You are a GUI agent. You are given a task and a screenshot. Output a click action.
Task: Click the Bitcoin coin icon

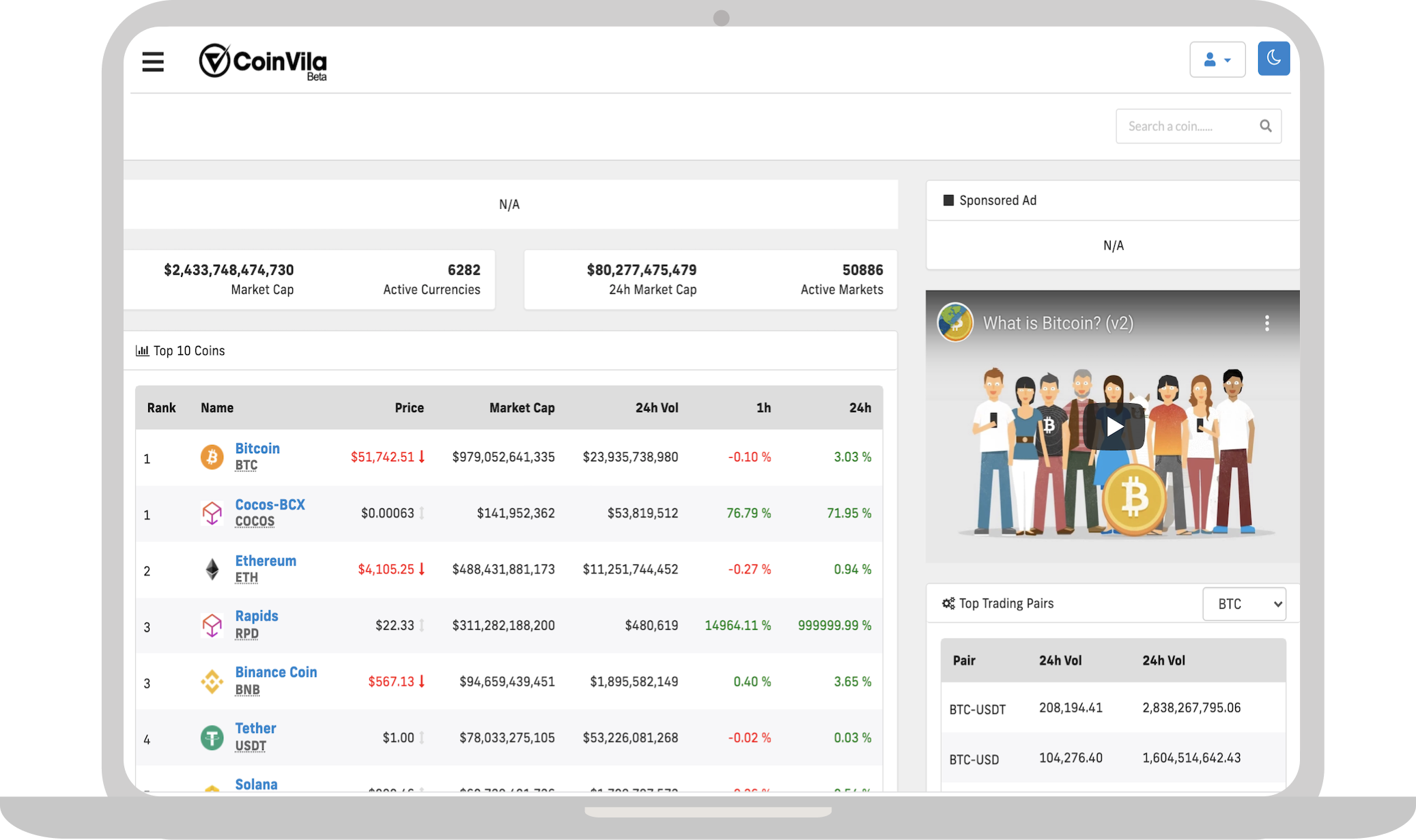[x=212, y=457]
